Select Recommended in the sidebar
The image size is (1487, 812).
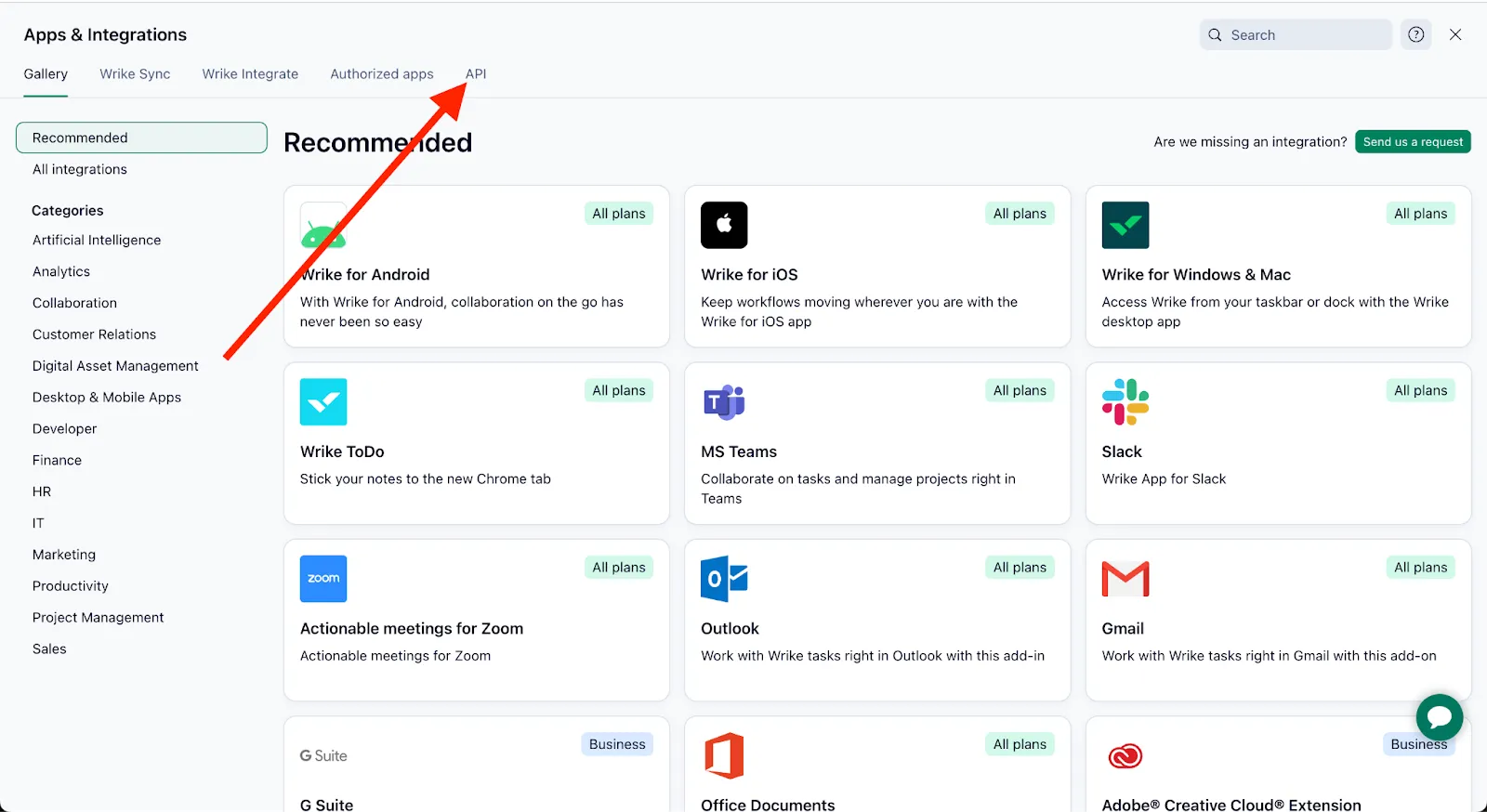pos(141,138)
